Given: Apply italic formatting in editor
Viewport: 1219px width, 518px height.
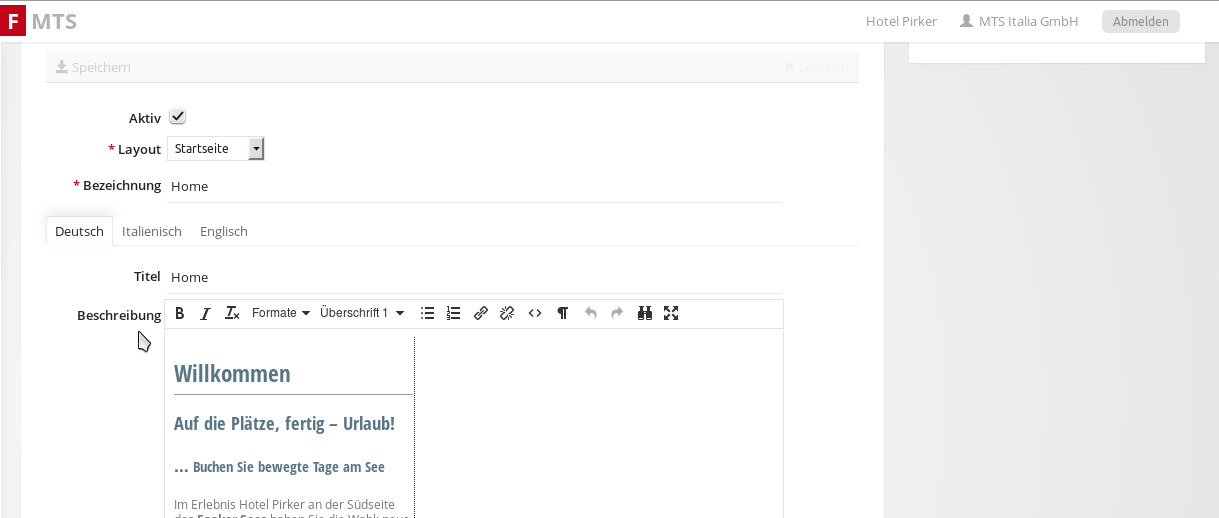Looking at the screenshot, I should 206,313.
